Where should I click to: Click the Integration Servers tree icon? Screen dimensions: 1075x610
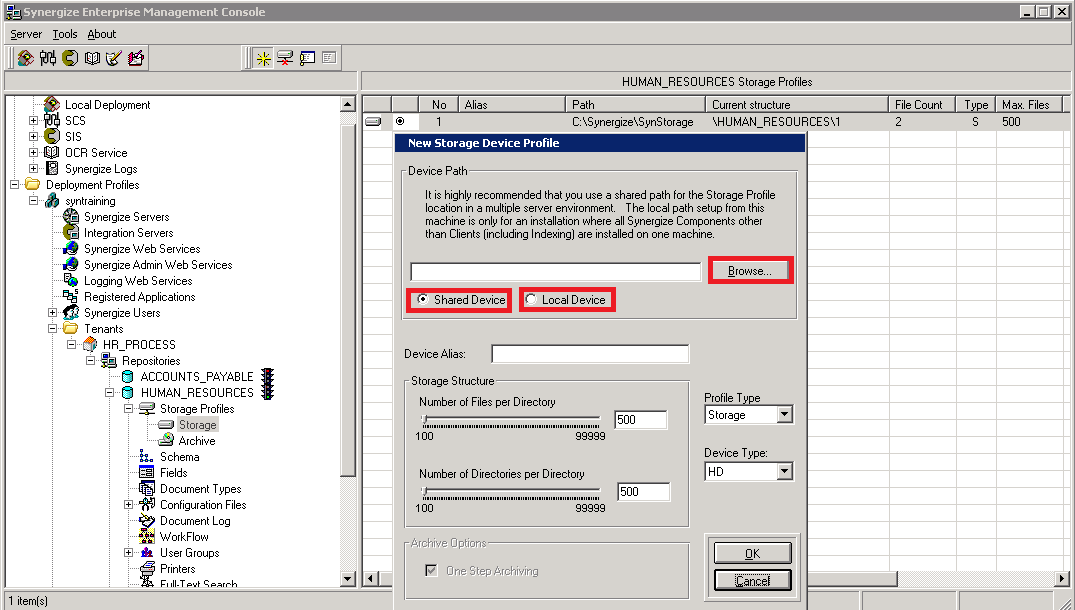point(71,232)
